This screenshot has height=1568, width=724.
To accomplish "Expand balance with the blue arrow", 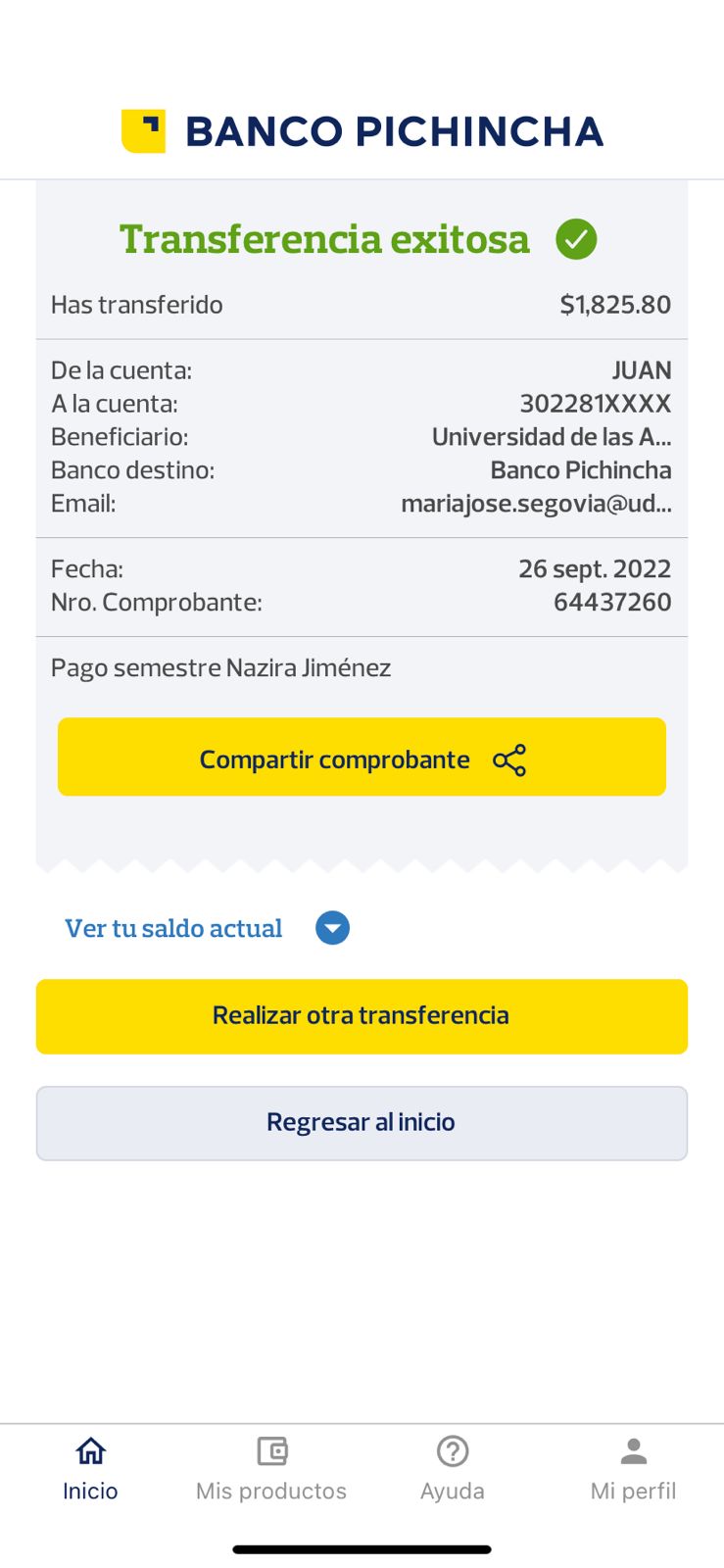I will [x=332, y=928].
